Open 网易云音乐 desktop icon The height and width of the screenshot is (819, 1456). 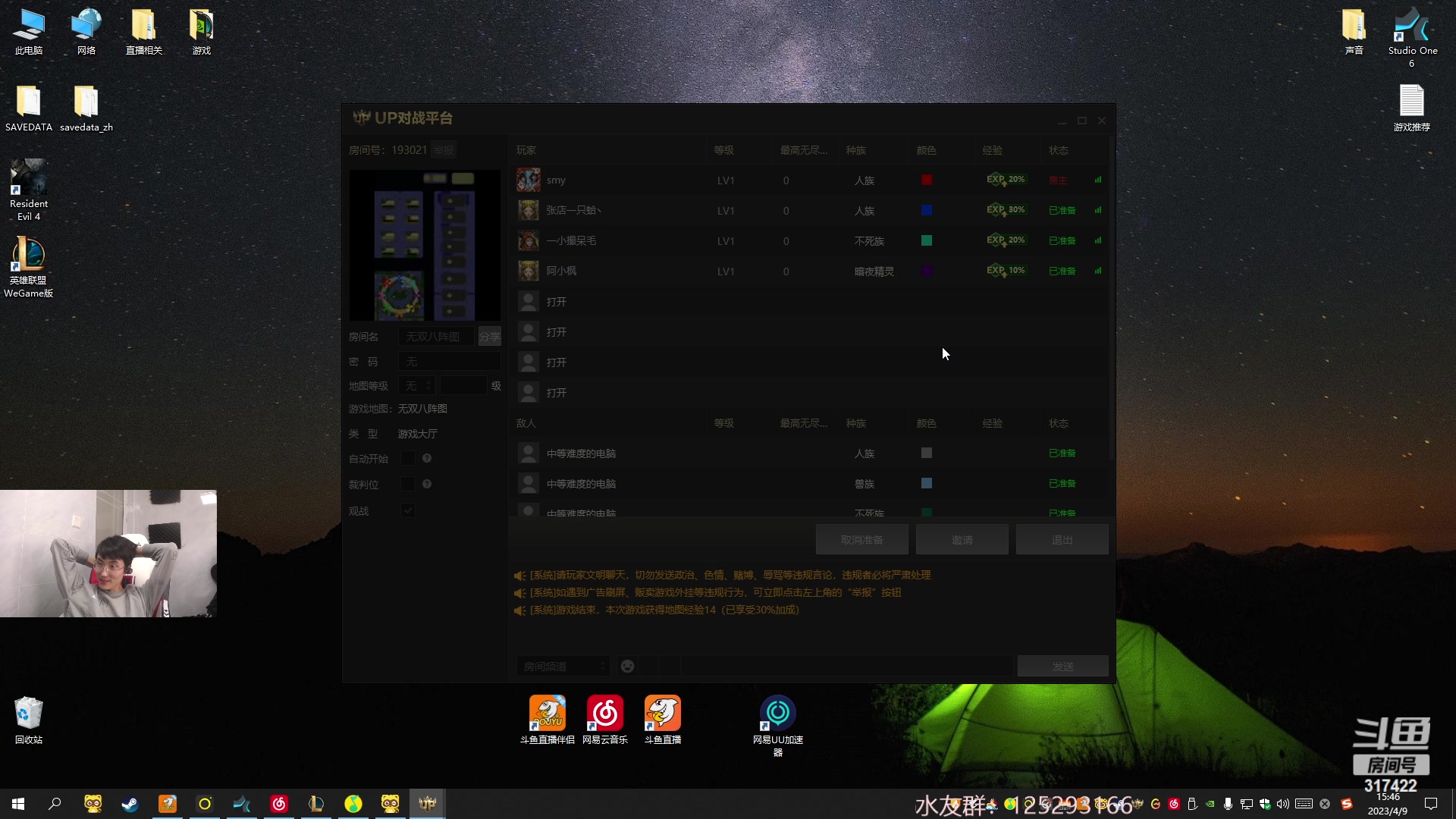[604, 714]
